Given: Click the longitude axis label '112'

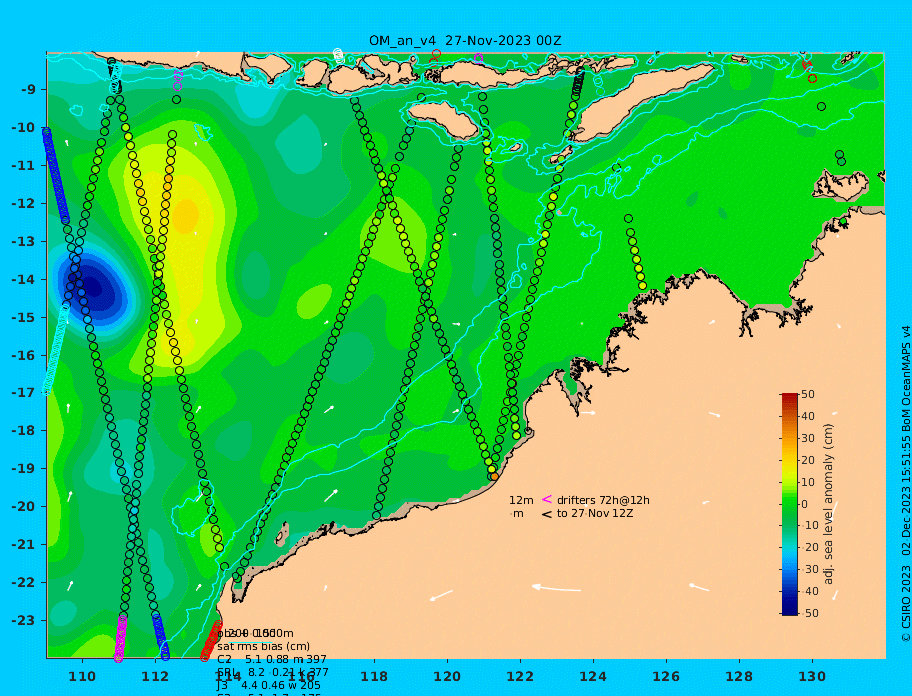Looking at the screenshot, I should [155, 677].
